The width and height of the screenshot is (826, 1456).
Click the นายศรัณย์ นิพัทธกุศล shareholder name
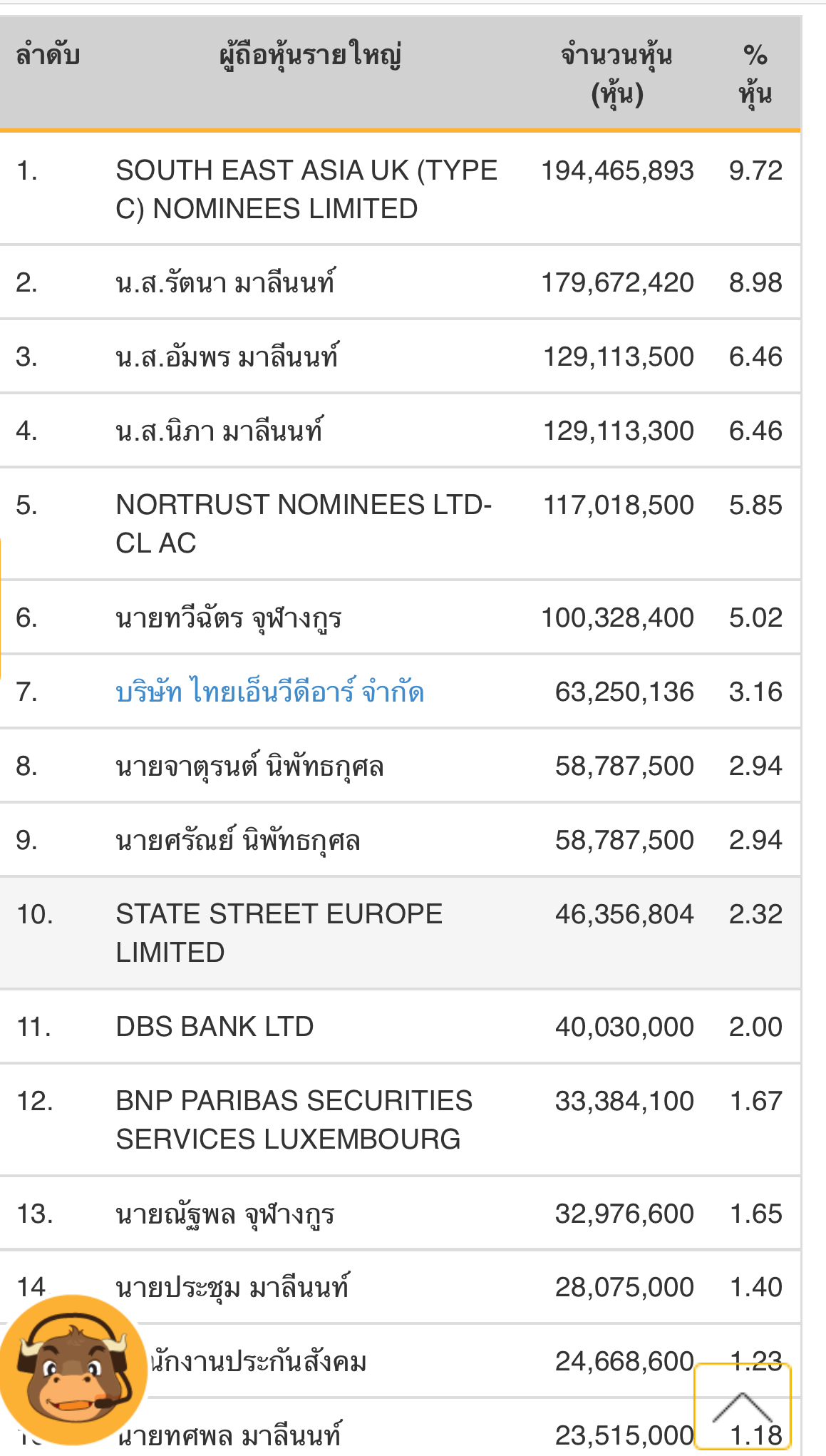pyautogui.click(x=238, y=841)
